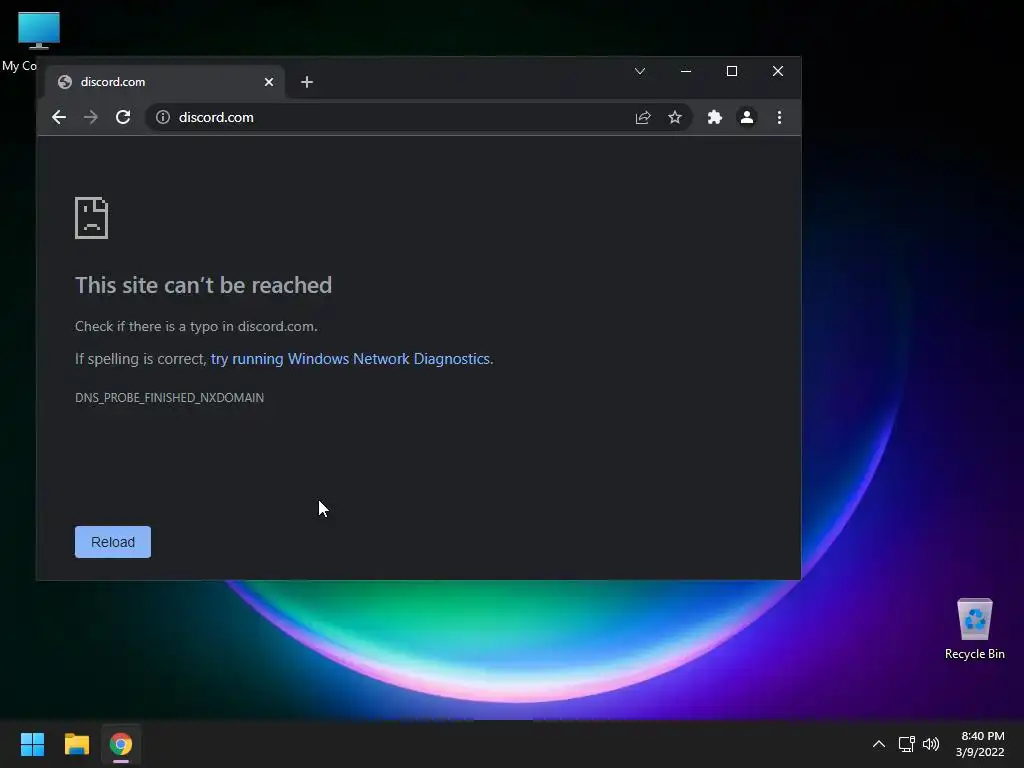Maximize the Chrome window
This screenshot has height=768, width=1024.
732,71
